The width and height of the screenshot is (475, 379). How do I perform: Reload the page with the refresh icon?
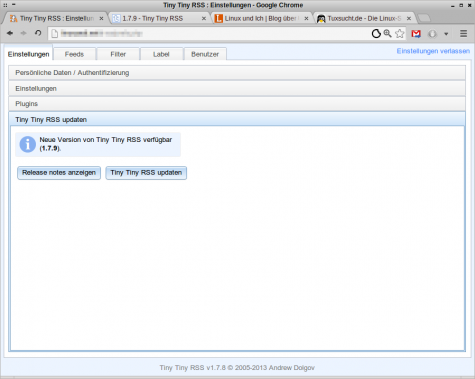38,33
